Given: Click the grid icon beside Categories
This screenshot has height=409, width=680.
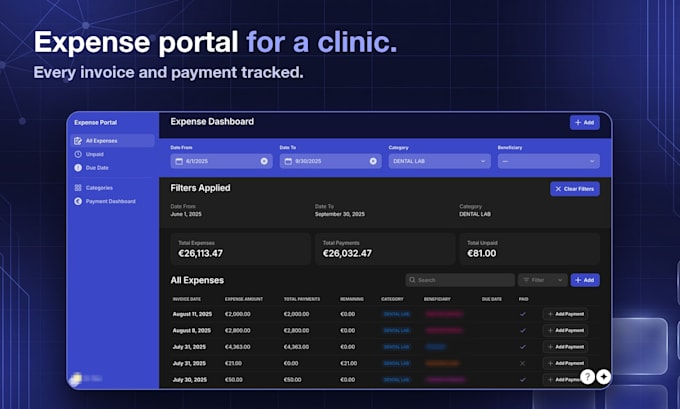Looking at the screenshot, I should pos(78,188).
